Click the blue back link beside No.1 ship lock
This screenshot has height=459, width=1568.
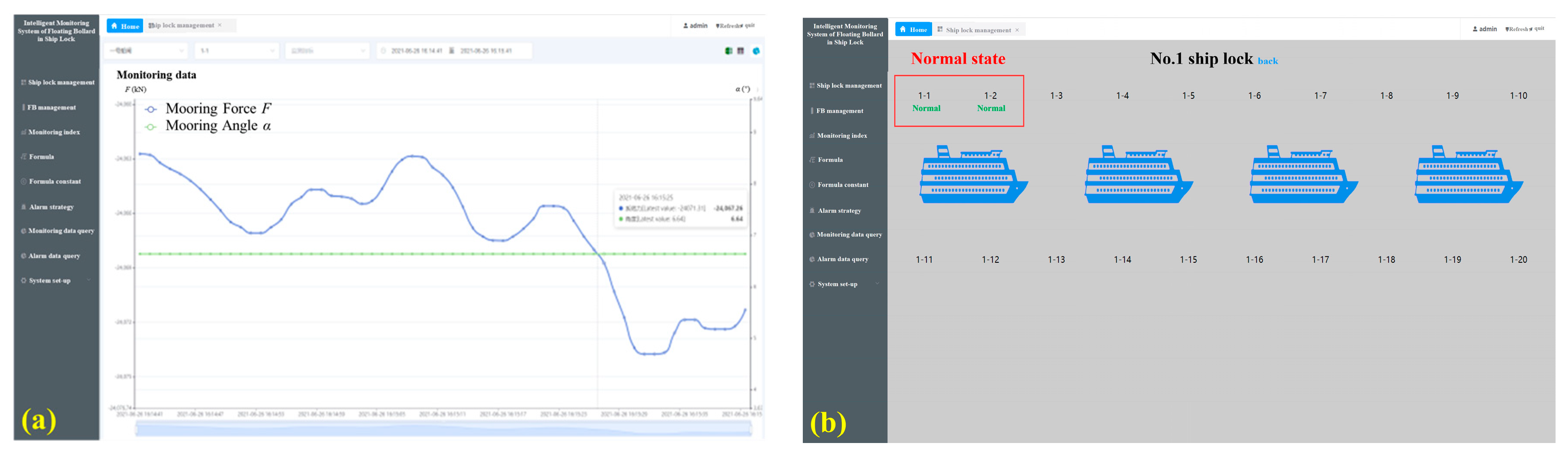pos(1267,61)
